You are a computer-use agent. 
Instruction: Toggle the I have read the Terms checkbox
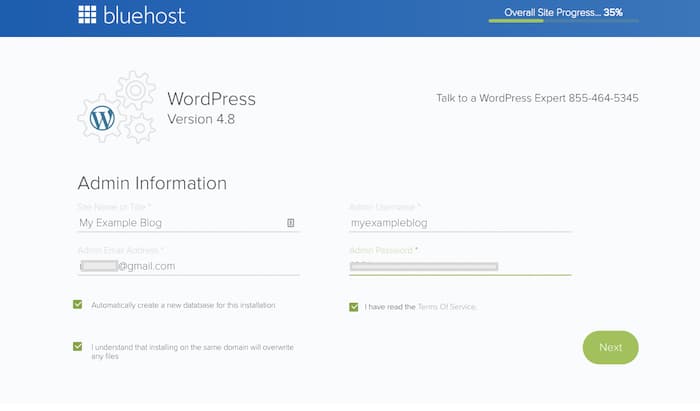(354, 307)
